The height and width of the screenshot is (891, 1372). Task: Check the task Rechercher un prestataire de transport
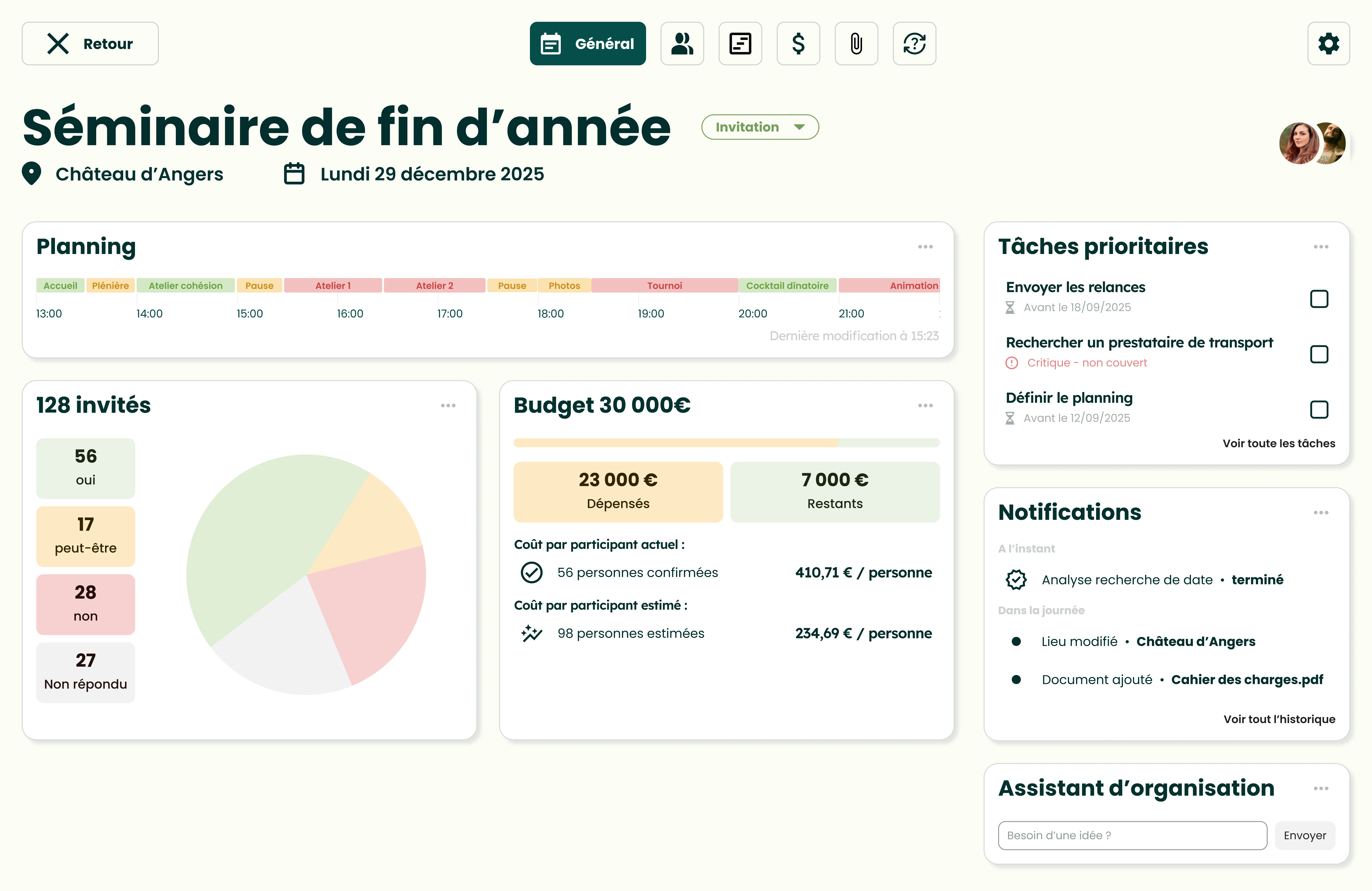1319,354
